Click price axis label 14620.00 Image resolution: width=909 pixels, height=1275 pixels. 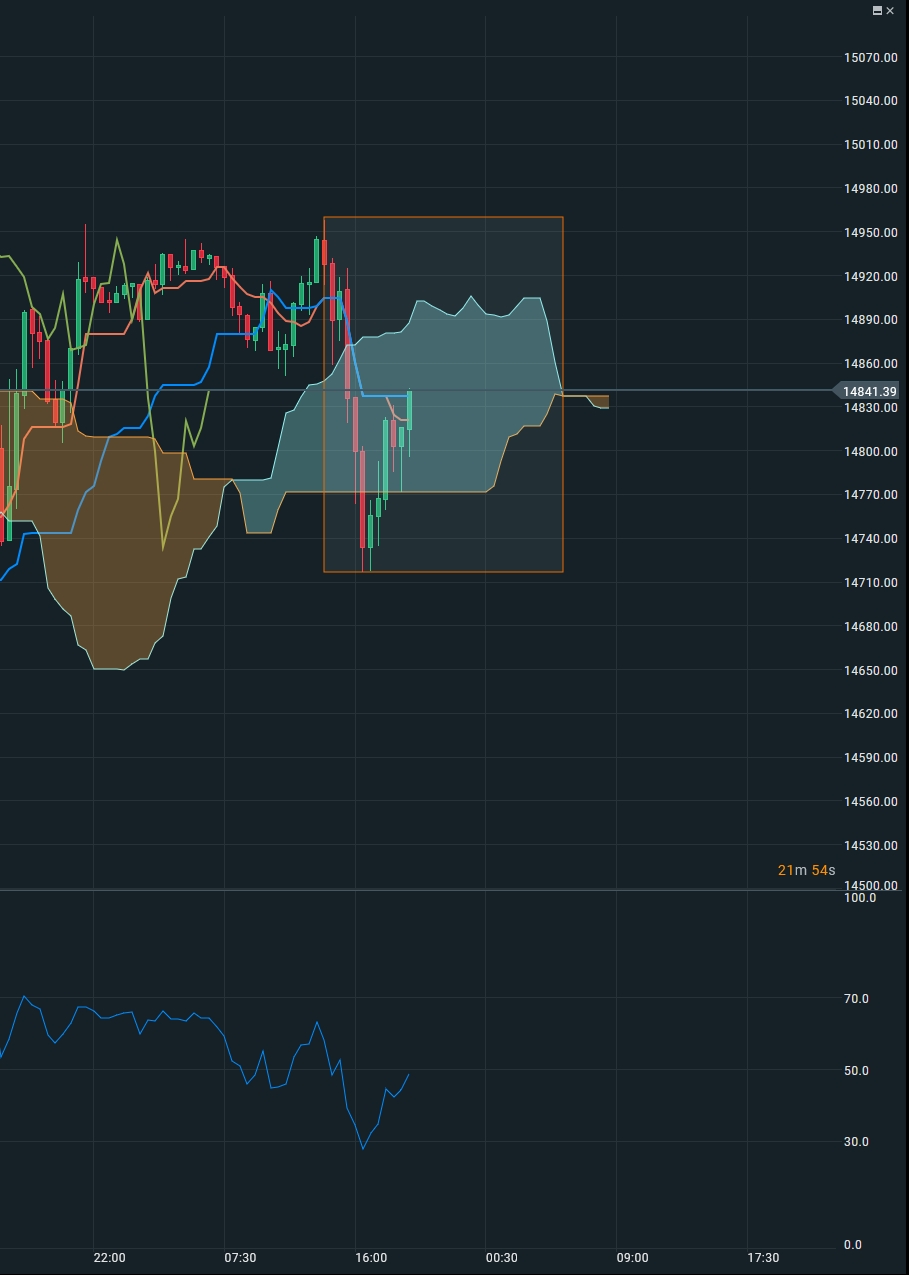tap(870, 714)
